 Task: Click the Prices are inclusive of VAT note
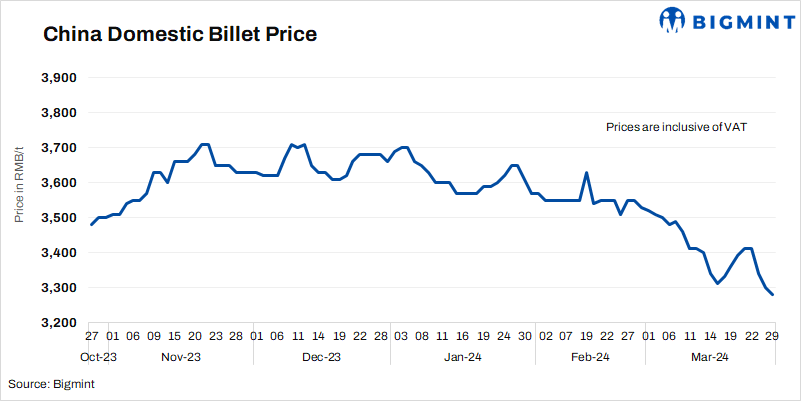coord(677,128)
